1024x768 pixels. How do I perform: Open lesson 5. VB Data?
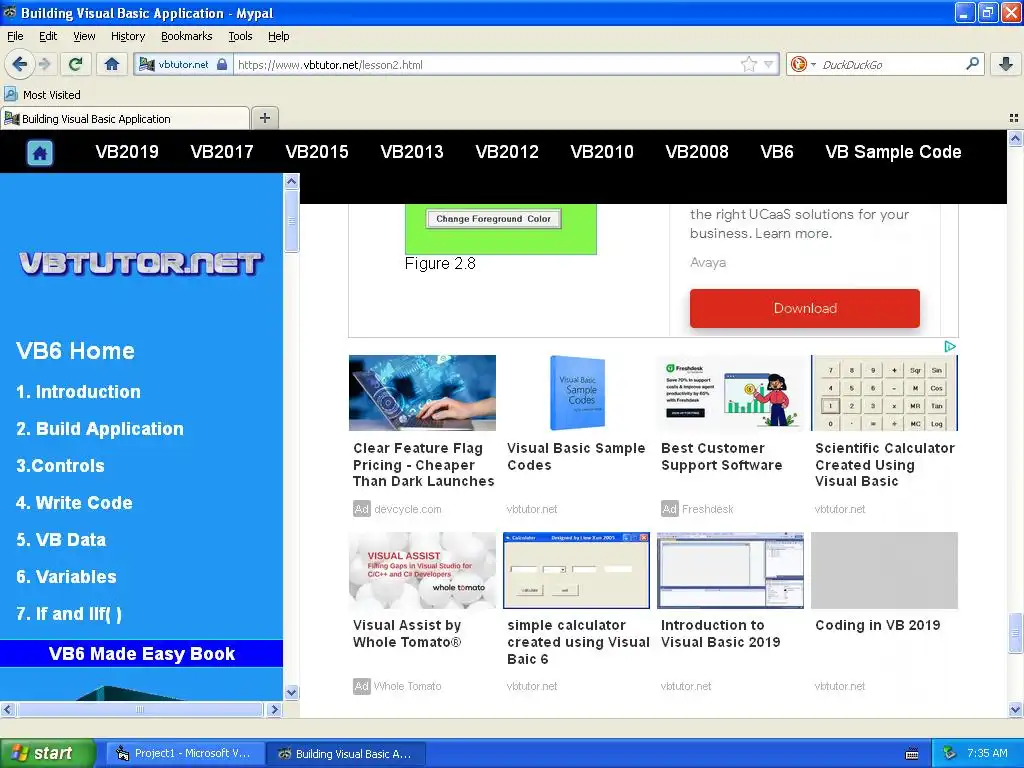(x=61, y=540)
